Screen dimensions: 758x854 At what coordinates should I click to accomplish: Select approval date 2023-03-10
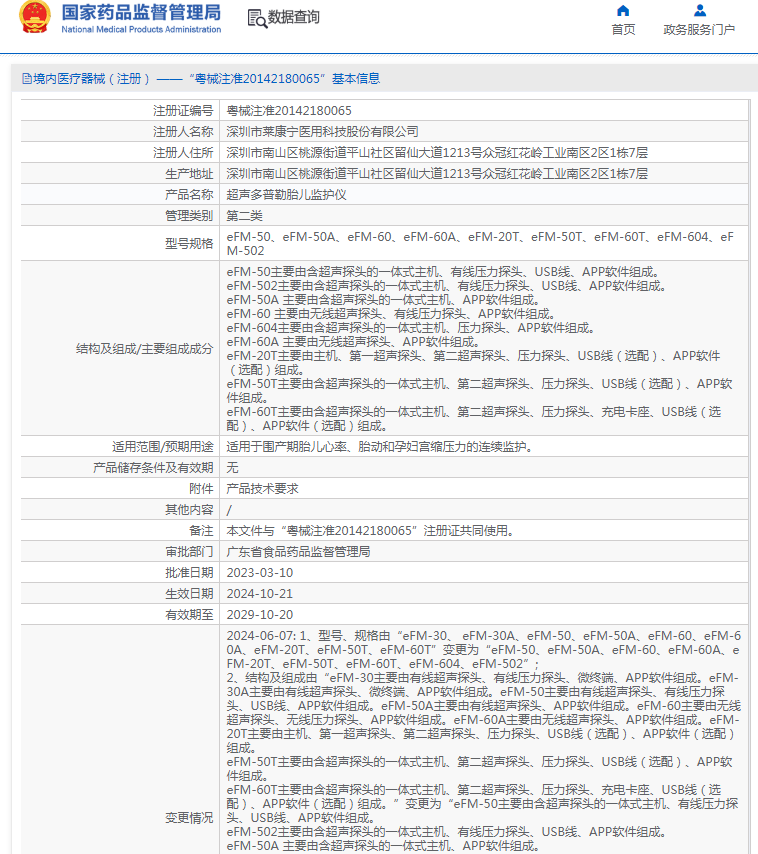click(260, 573)
